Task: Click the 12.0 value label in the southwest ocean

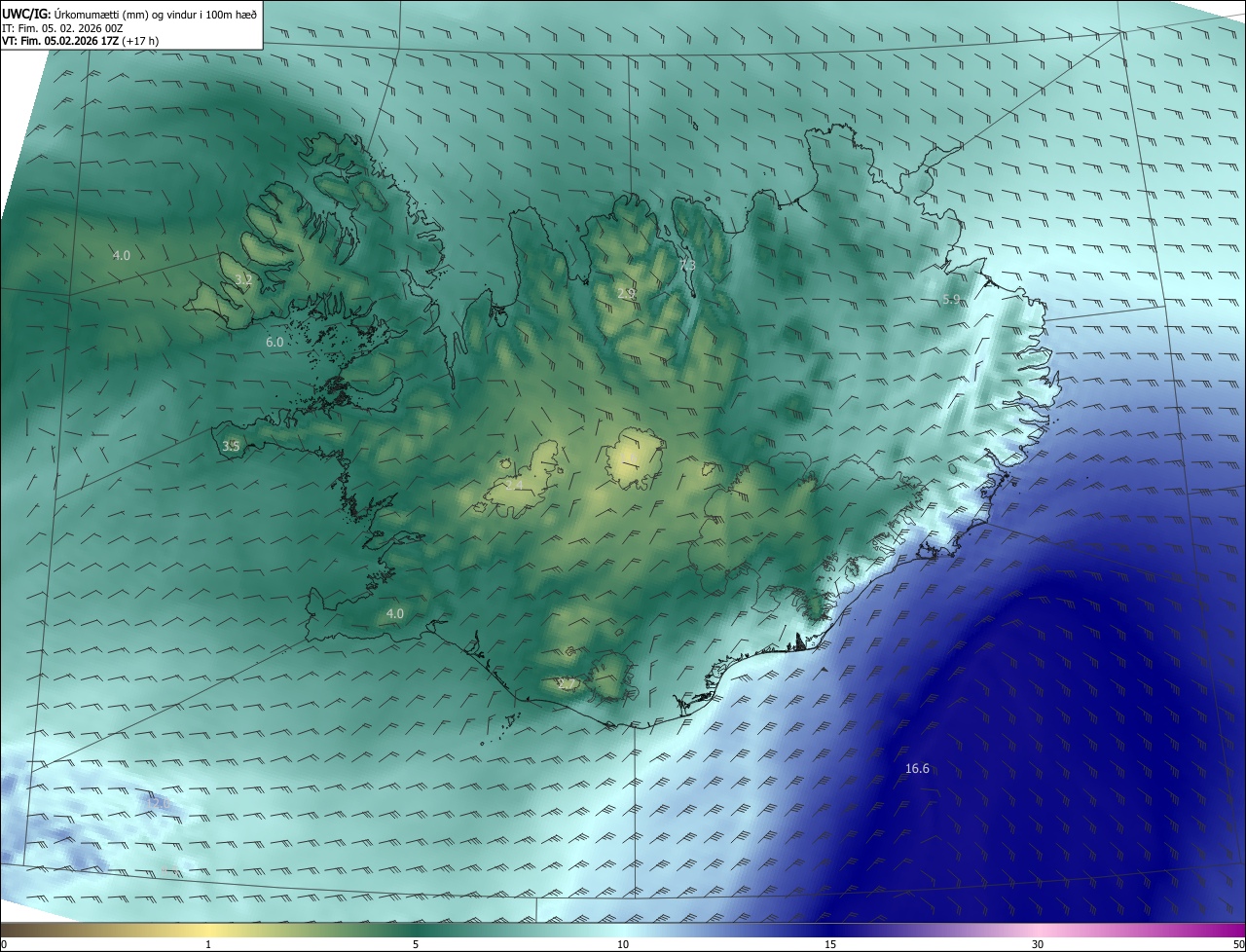Action: [x=161, y=803]
